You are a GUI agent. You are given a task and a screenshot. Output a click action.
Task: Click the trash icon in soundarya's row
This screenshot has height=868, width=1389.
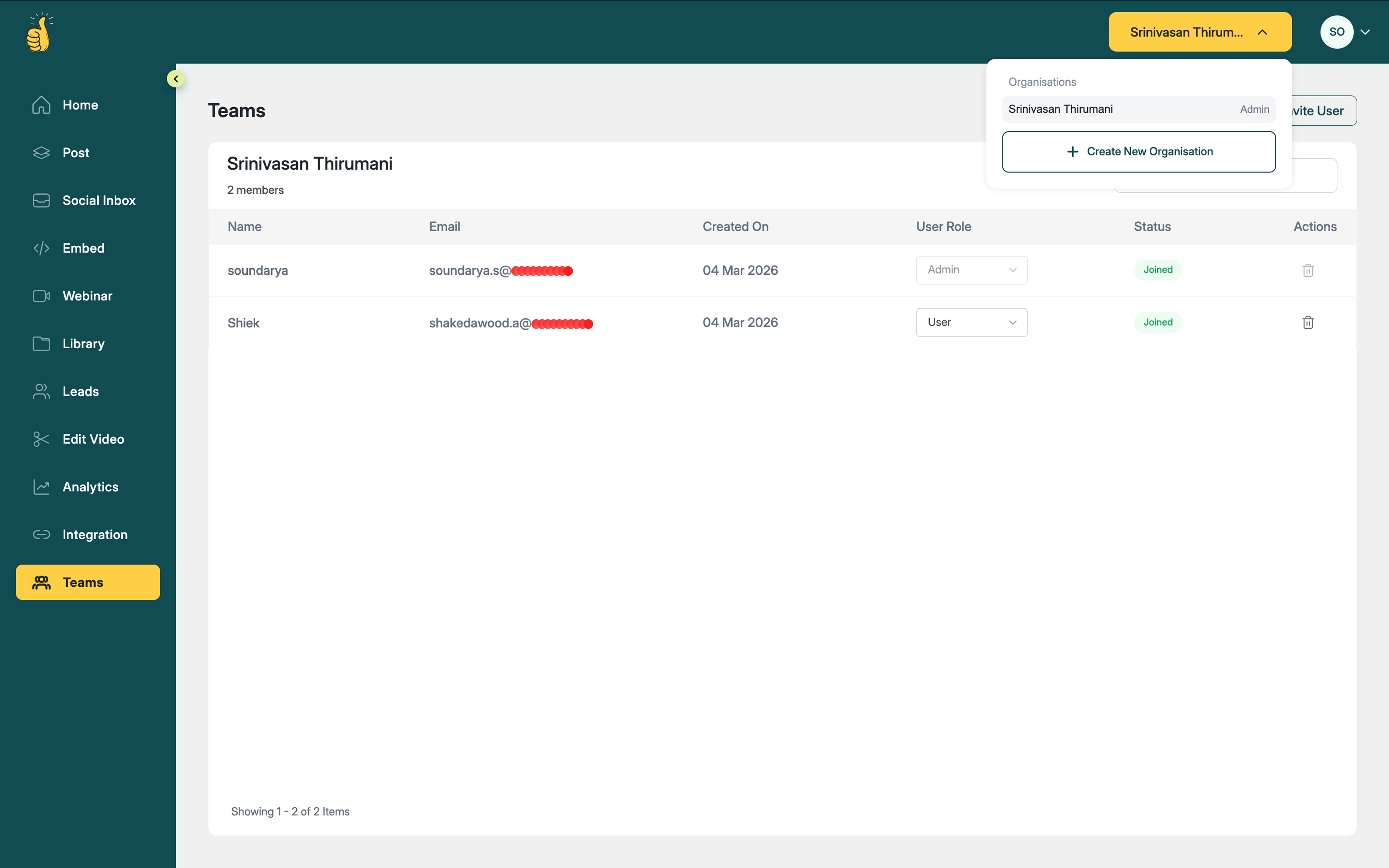(x=1307, y=270)
